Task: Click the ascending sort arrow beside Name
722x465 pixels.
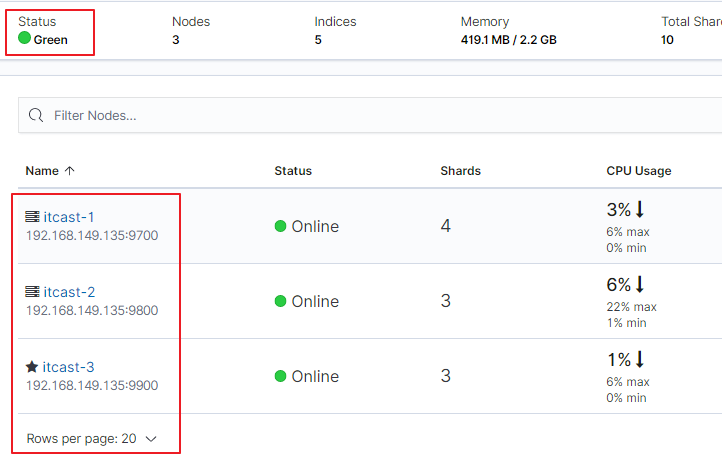Action: pyautogui.click(x=70, y=171)
